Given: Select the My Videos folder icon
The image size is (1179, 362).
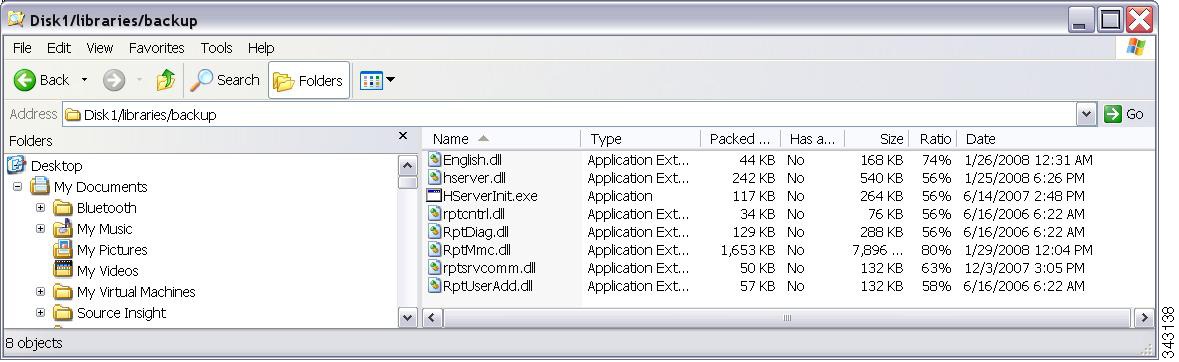Looking at the screenshot, I should [62, 270].
